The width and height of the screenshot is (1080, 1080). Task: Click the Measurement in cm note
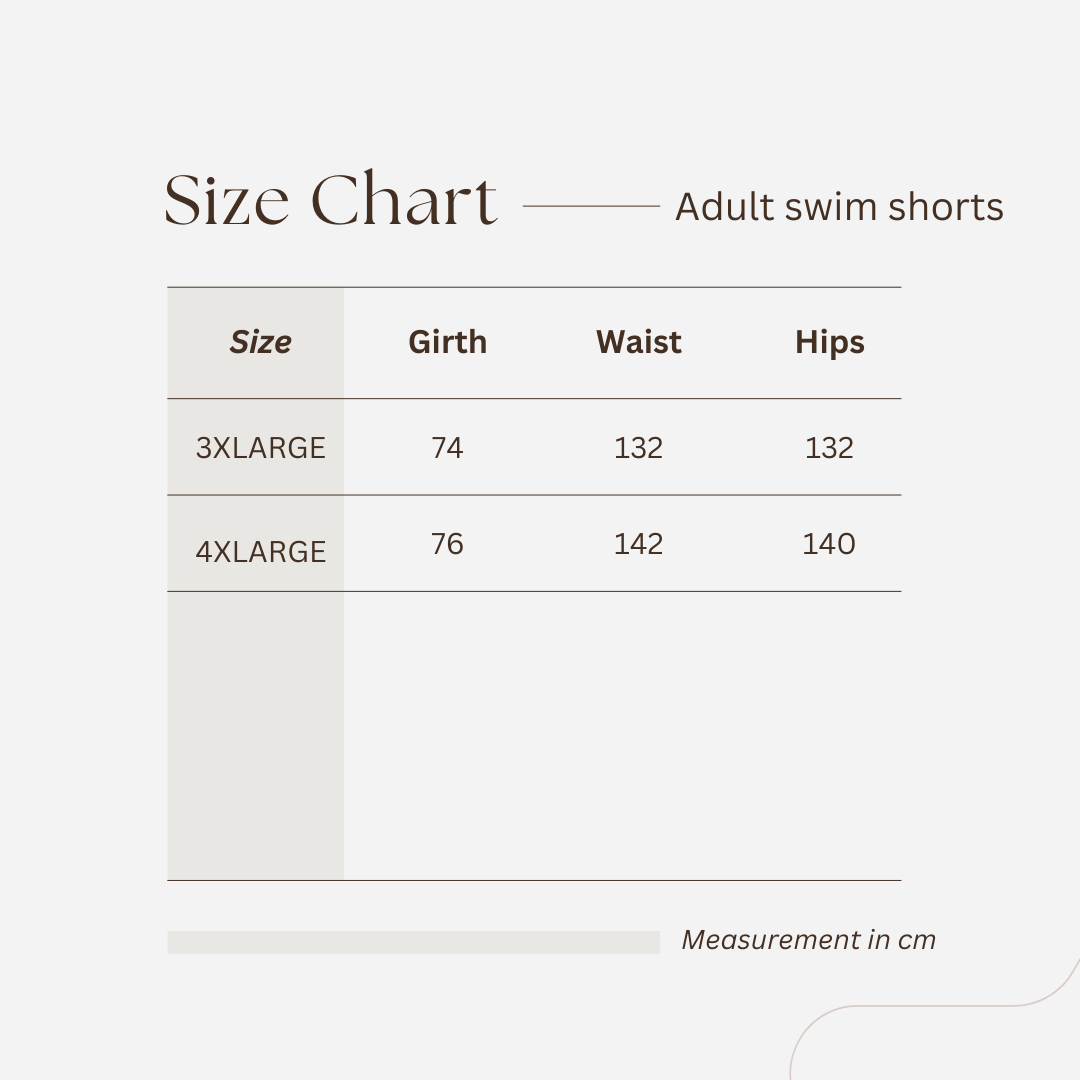point(808,940)
